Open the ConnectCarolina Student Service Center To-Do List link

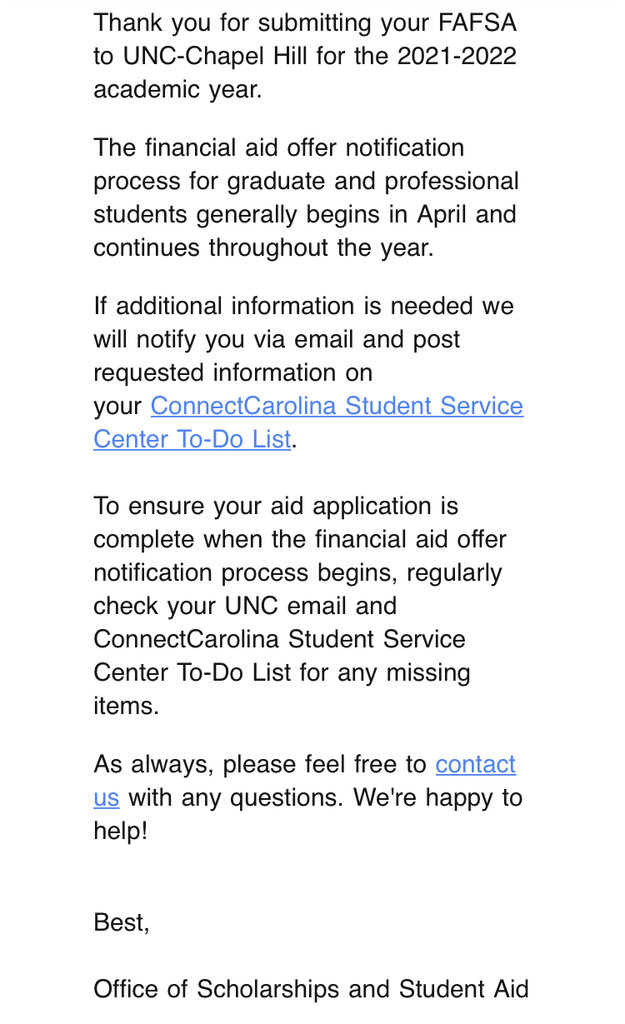(x=336, y=406)
